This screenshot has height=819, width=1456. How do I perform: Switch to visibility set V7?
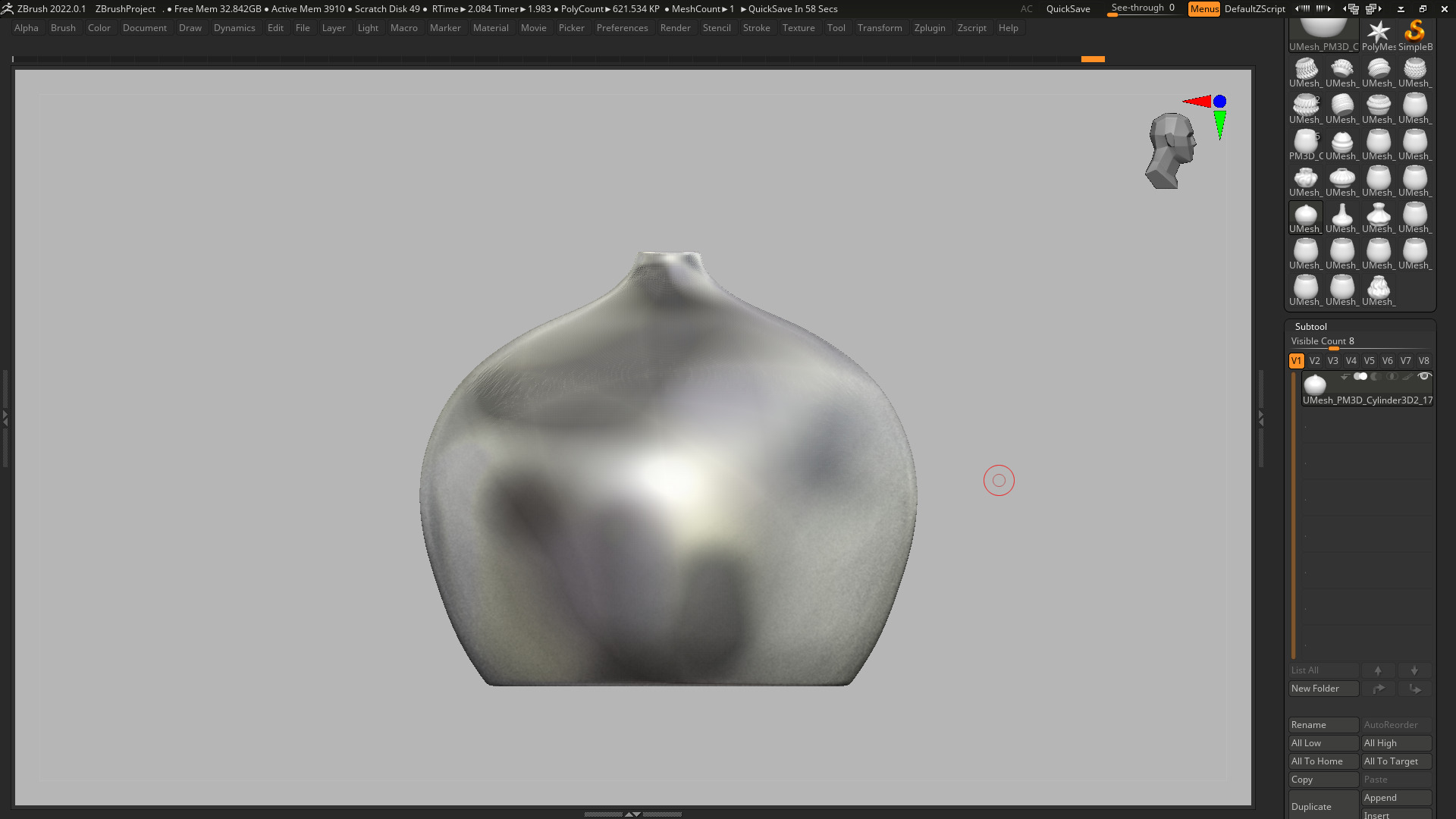click(x=1405, y=361)
